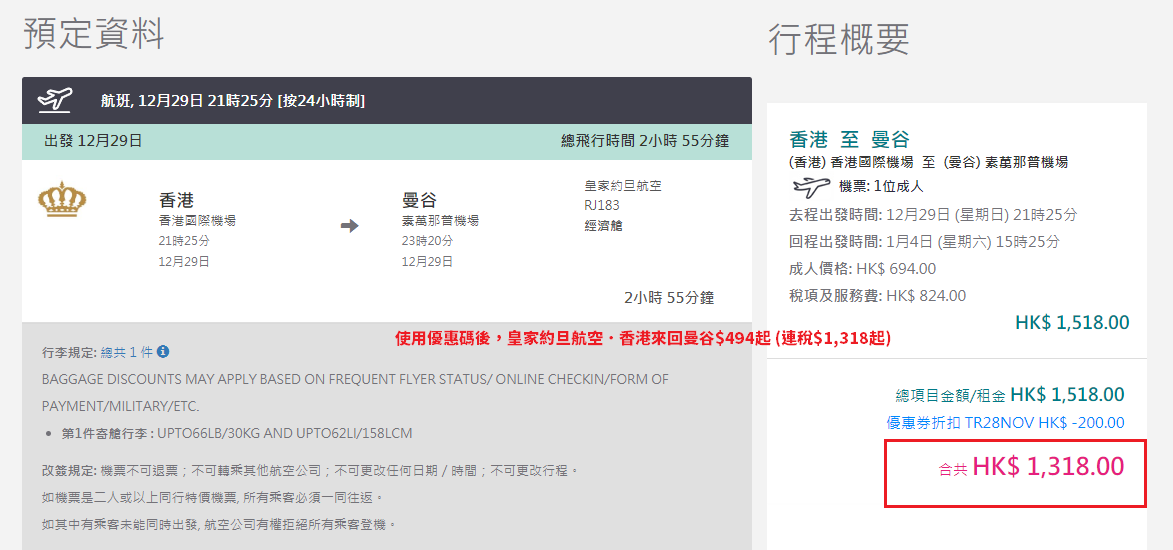Click 第1件寄艙行李 baggage allowance line
The height and width of the screenshot is (550, 1173).
(x=236, y=433)
